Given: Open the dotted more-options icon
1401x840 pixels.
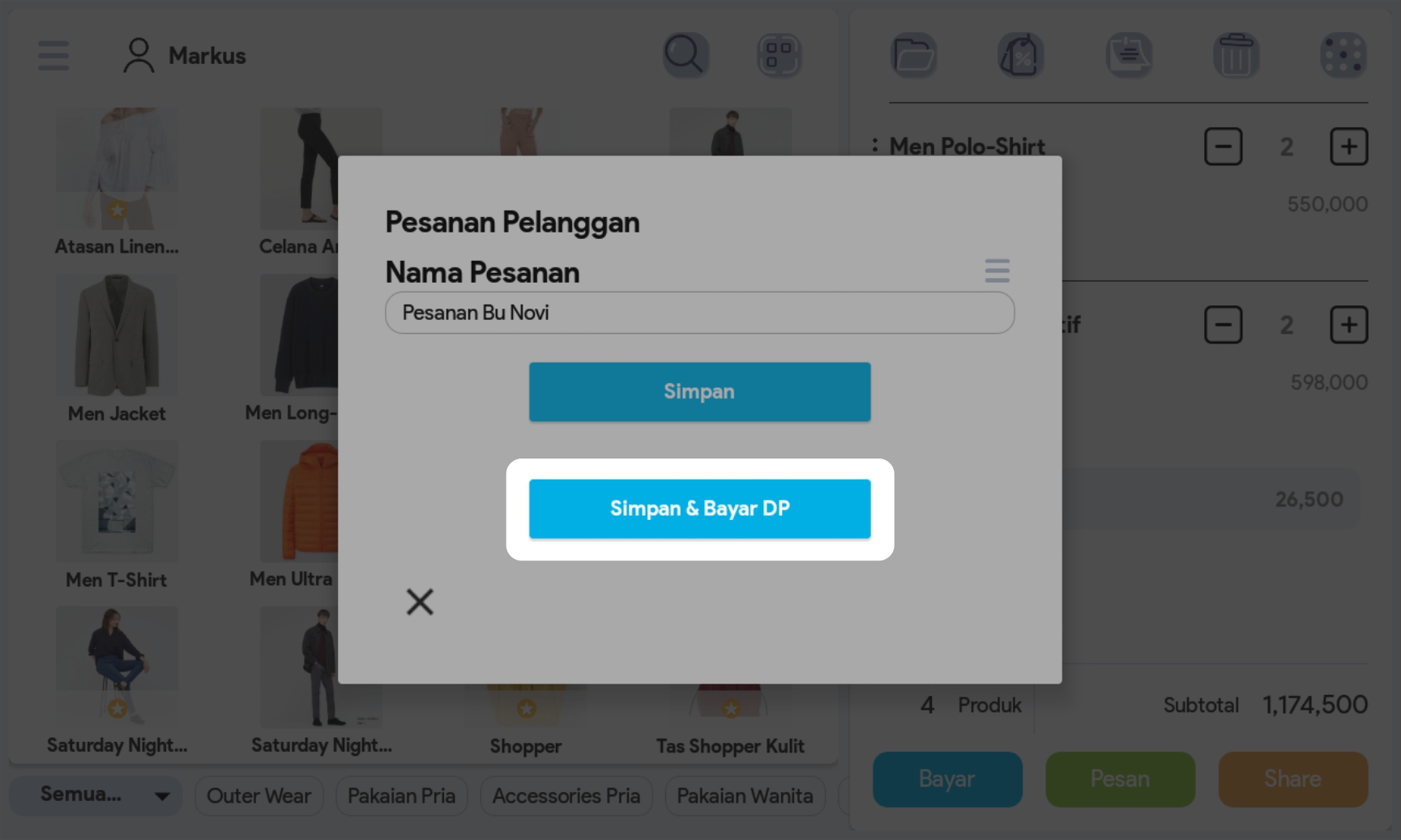Looking at the screenshot, I should coord(1343,56).
